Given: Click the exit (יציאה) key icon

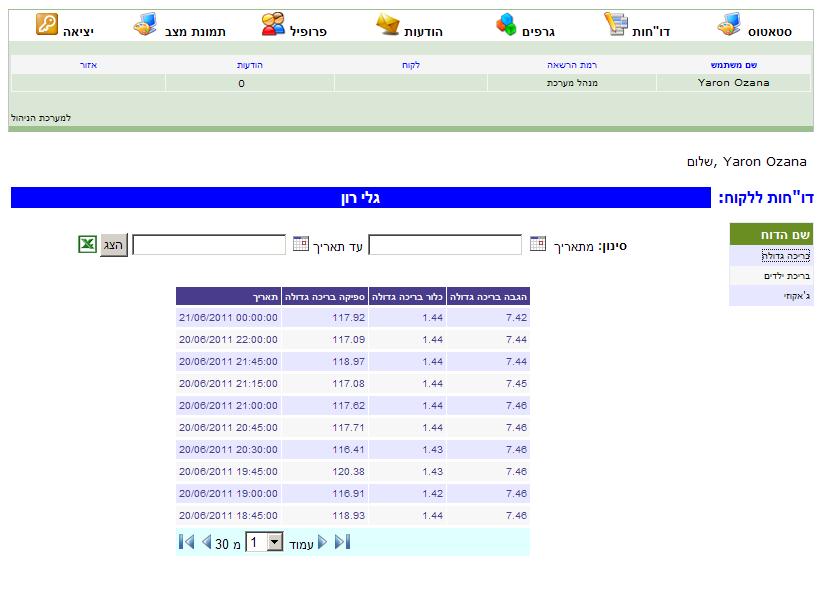Looking at the screenshot, I should [x=47, y=24].
